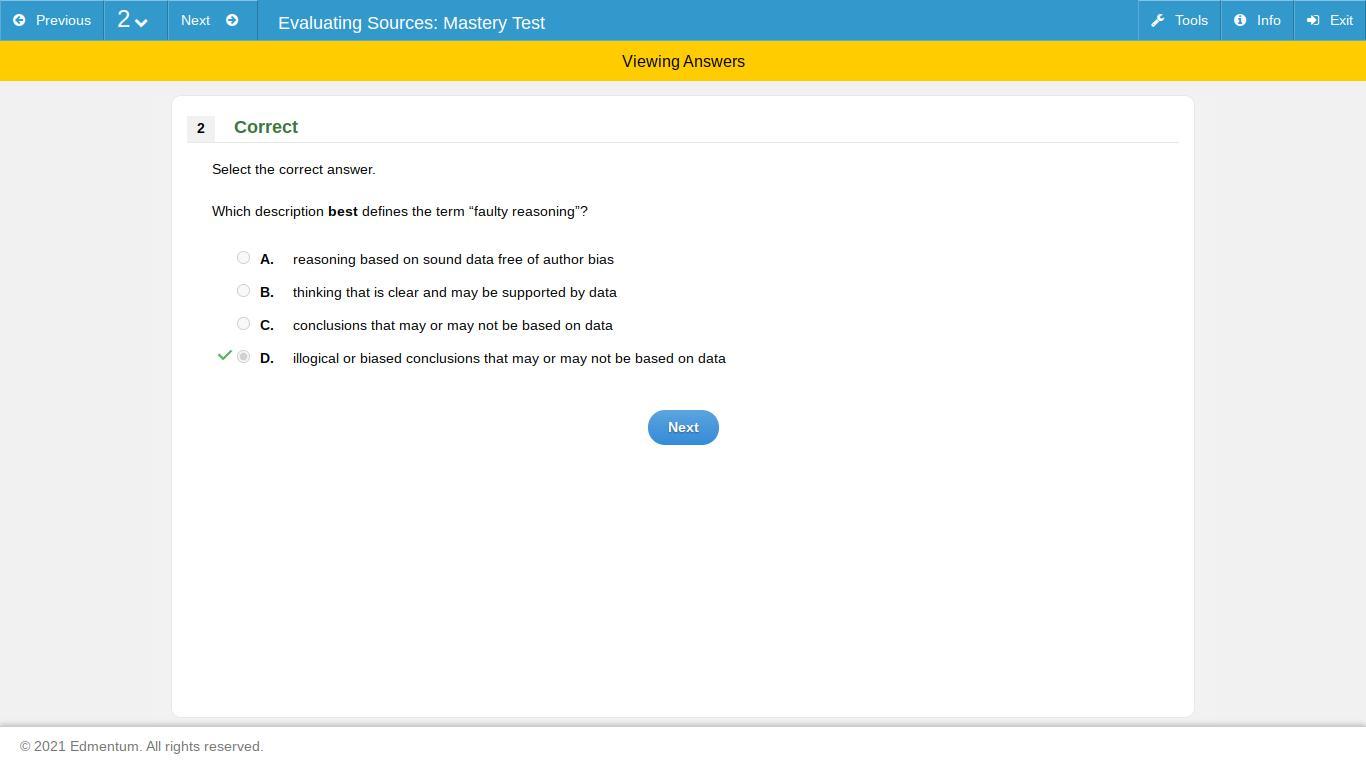Open the question number 2 dropdown
This screenshot has width=1366, height=768.
pyautogui.click(x=133, y=20)
